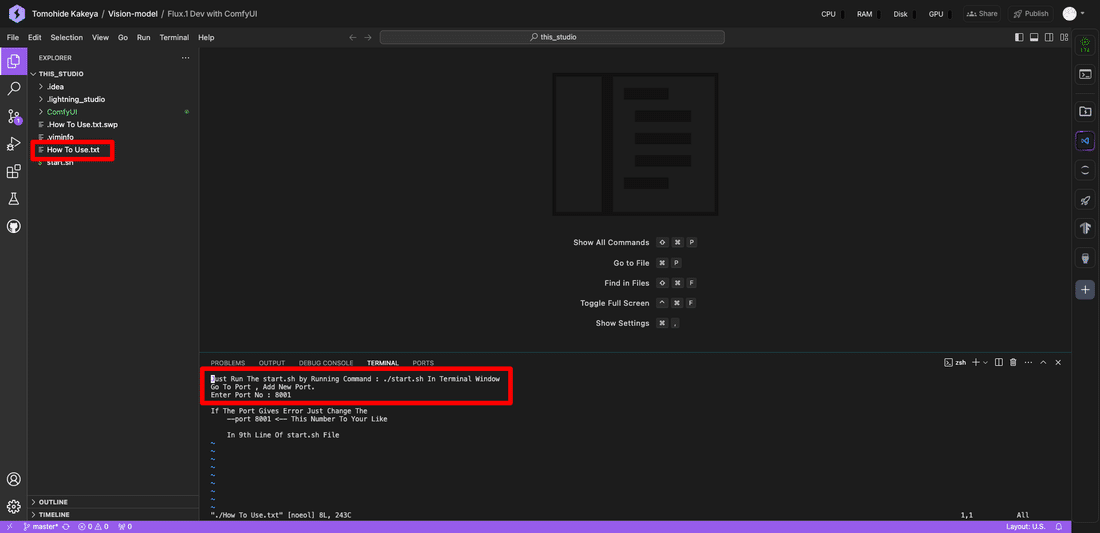The image size is (1100, 533).
Task: Open the Vision-model breadcrumb link
Action: [133, 14]
